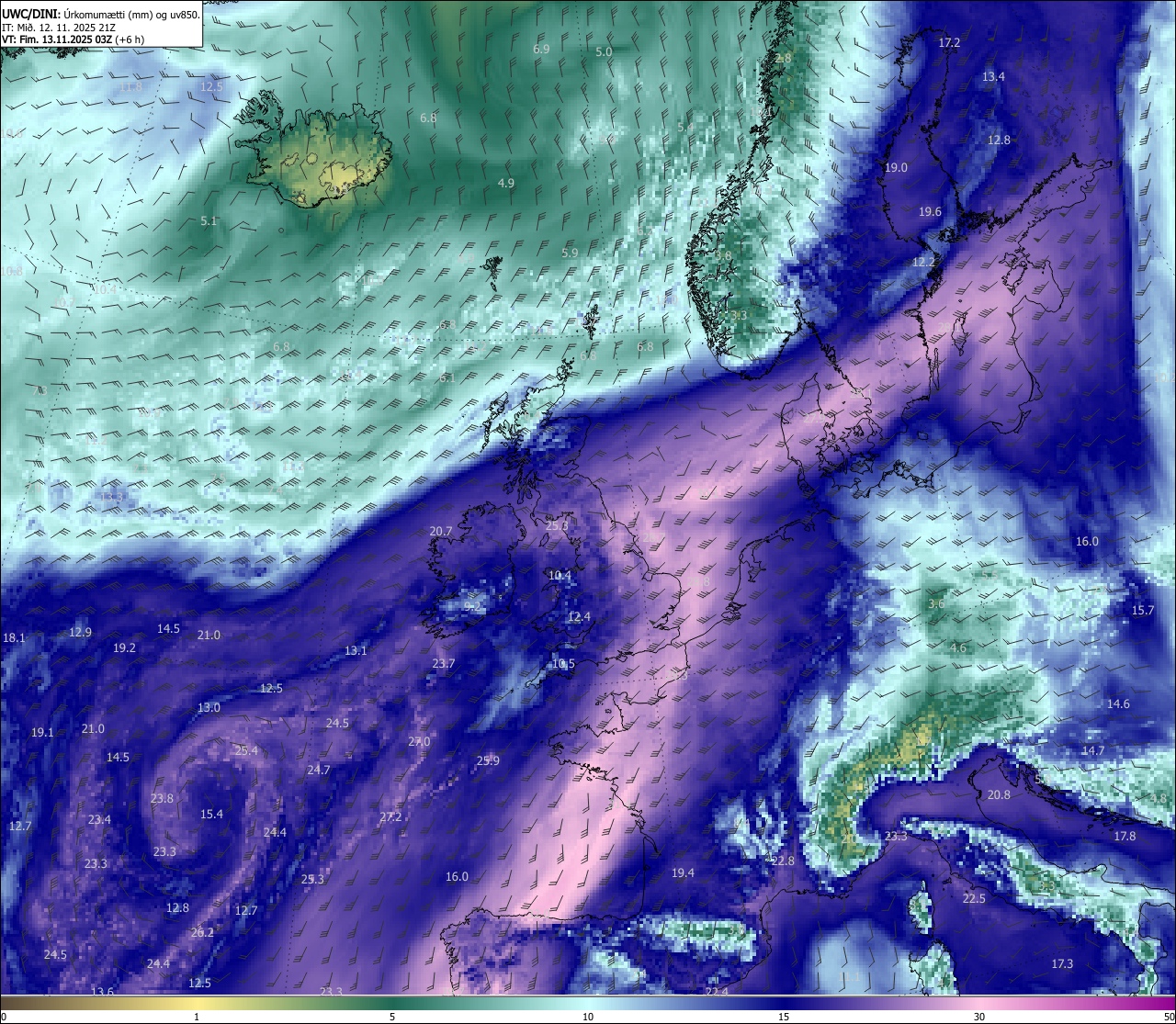1176x1024 pixels.
Task: Click the map value '19.2'
Action: 124,648
